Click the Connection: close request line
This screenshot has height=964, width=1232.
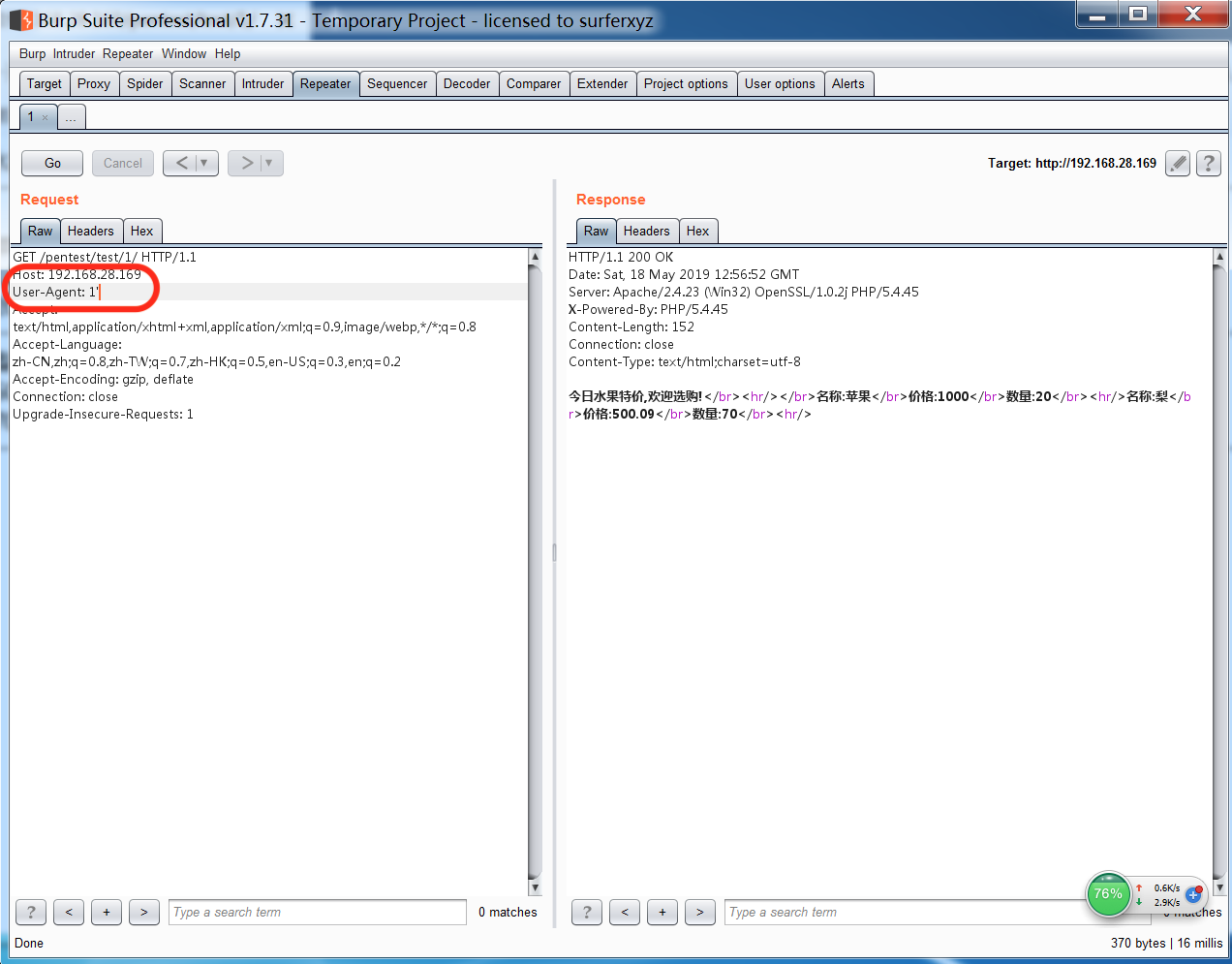coord(66,396)
